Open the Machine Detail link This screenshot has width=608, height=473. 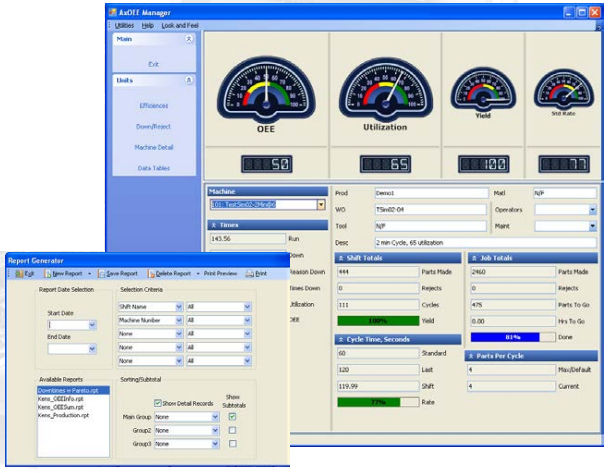154,147
